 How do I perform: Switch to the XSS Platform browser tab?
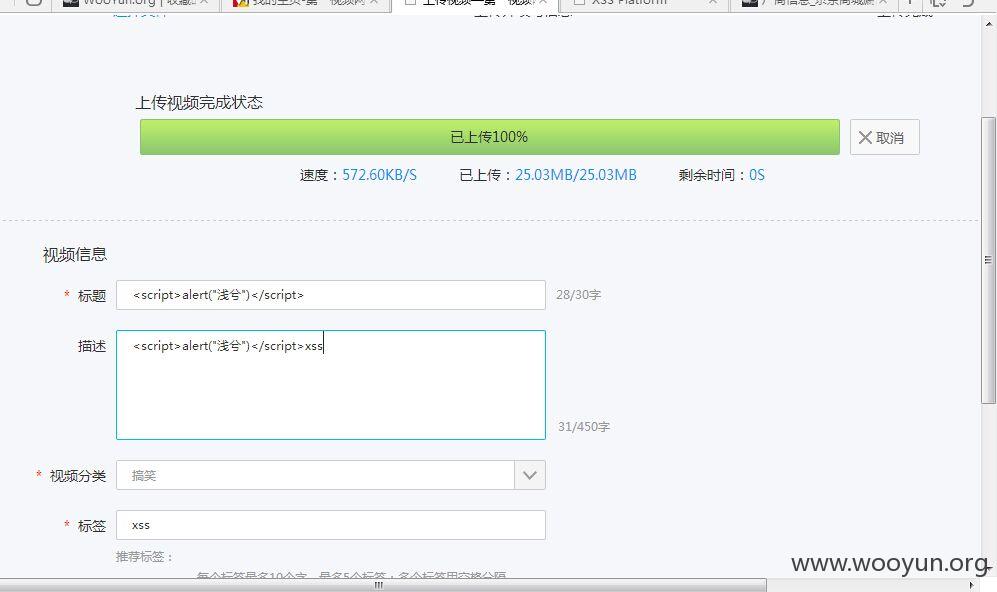click(643, 3)
